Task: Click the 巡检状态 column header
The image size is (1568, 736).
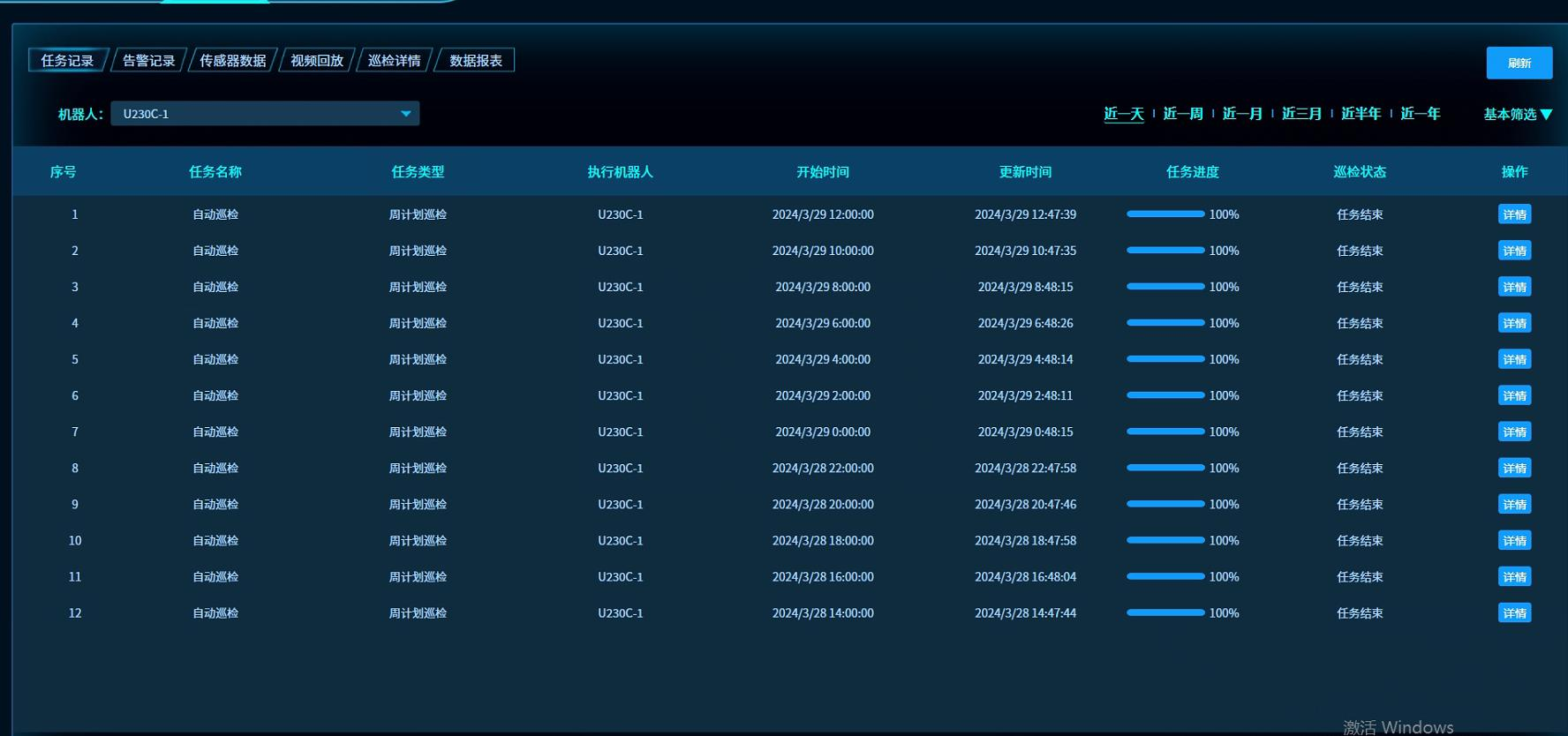Action: tap(1360, 171)
